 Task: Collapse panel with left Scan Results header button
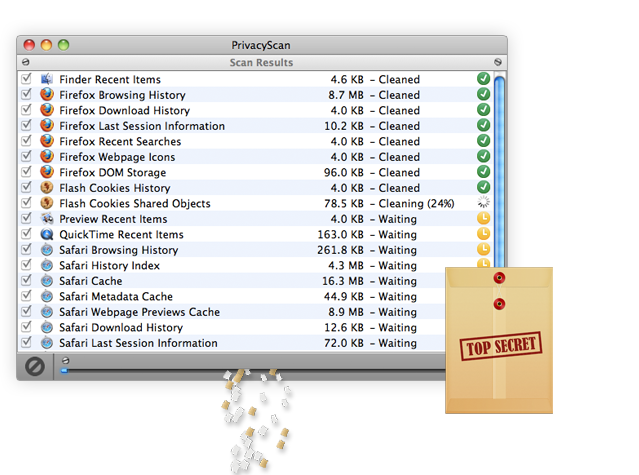[x=26, y=62]
